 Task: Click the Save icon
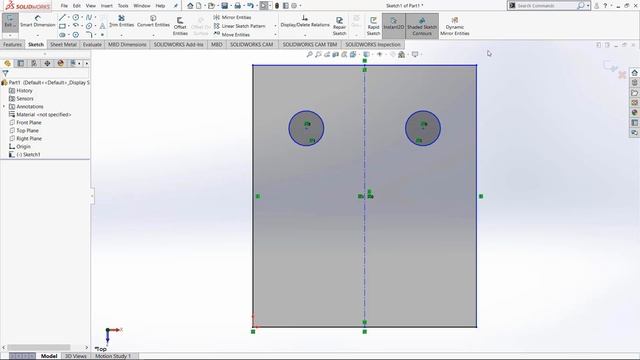tap(224, 6)
